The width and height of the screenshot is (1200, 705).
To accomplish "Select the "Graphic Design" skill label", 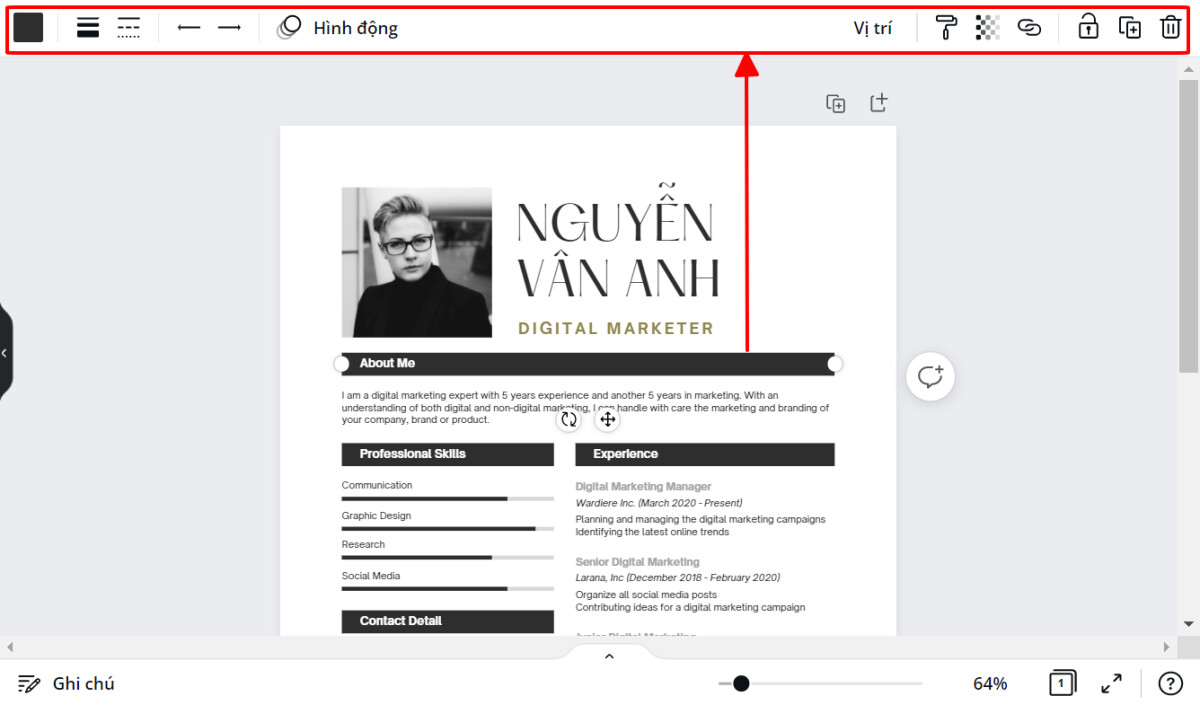I will [376, 516].
